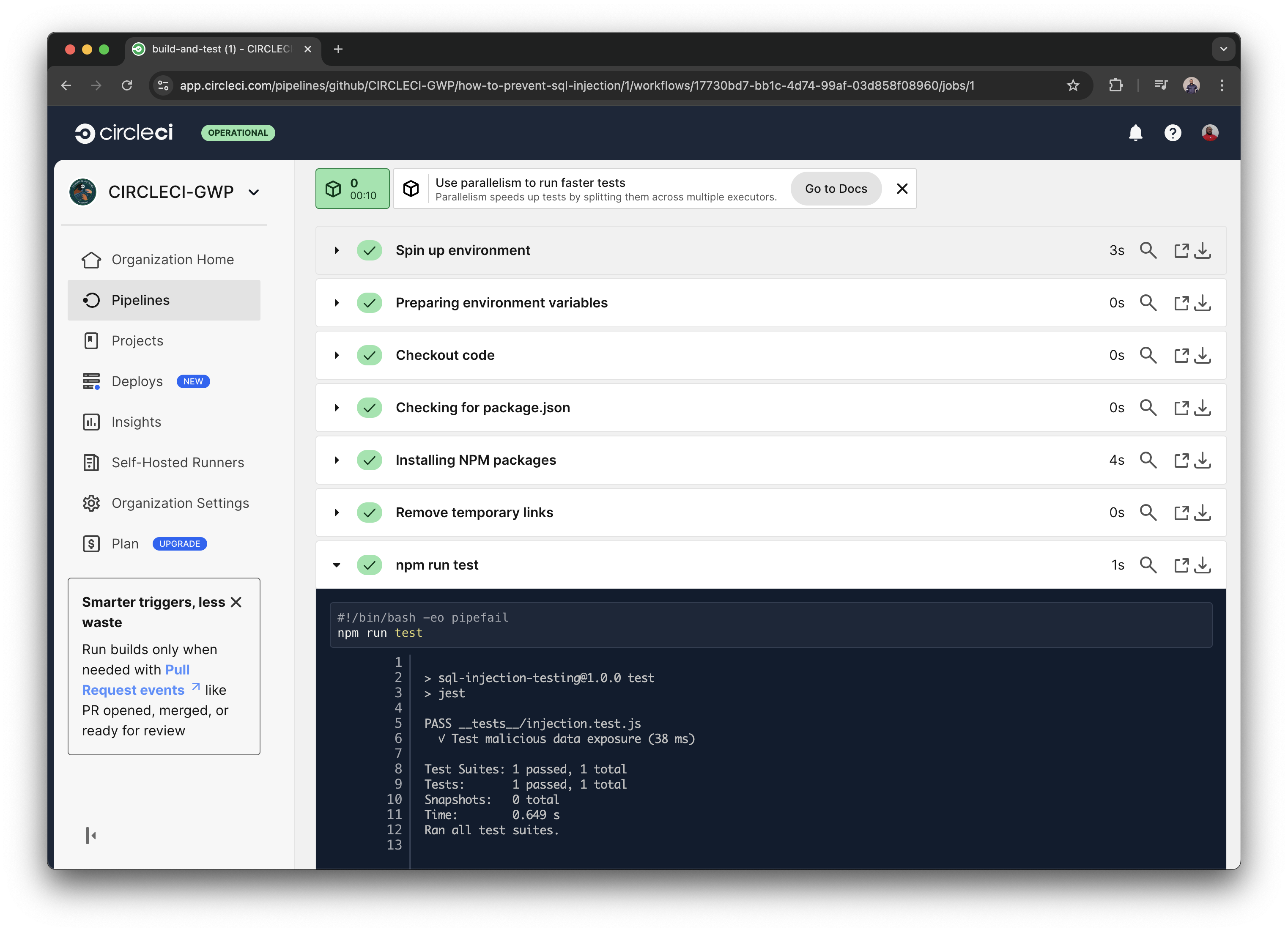Dismiss the parallelism banner

[x=902, y=188]
